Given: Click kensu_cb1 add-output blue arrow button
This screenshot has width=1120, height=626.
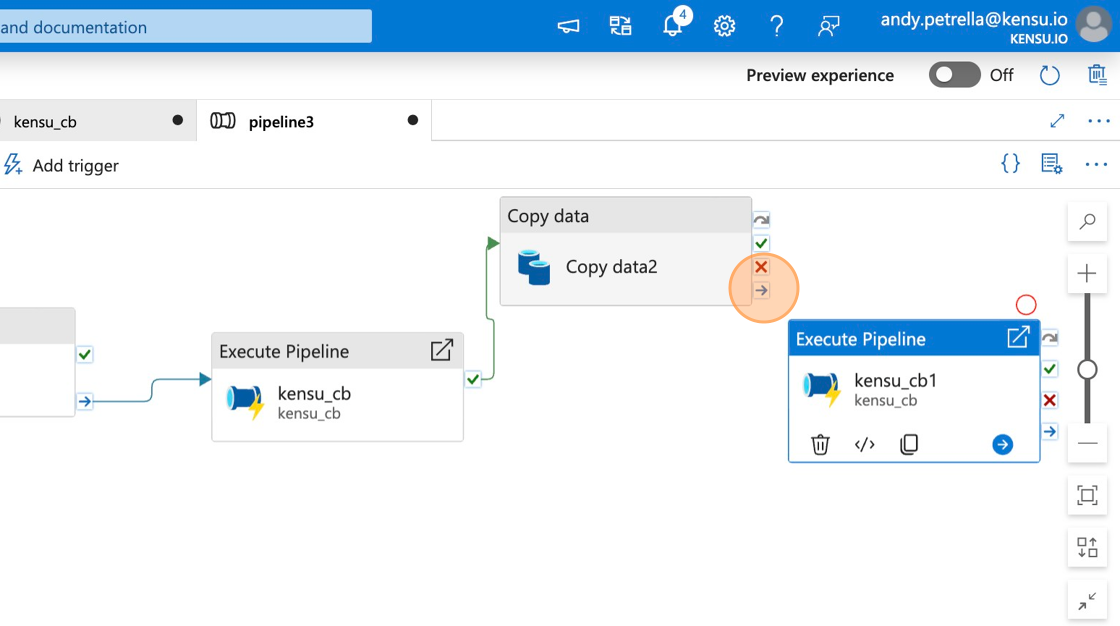Looking at the screenshot, I should tap(1002, 444).
